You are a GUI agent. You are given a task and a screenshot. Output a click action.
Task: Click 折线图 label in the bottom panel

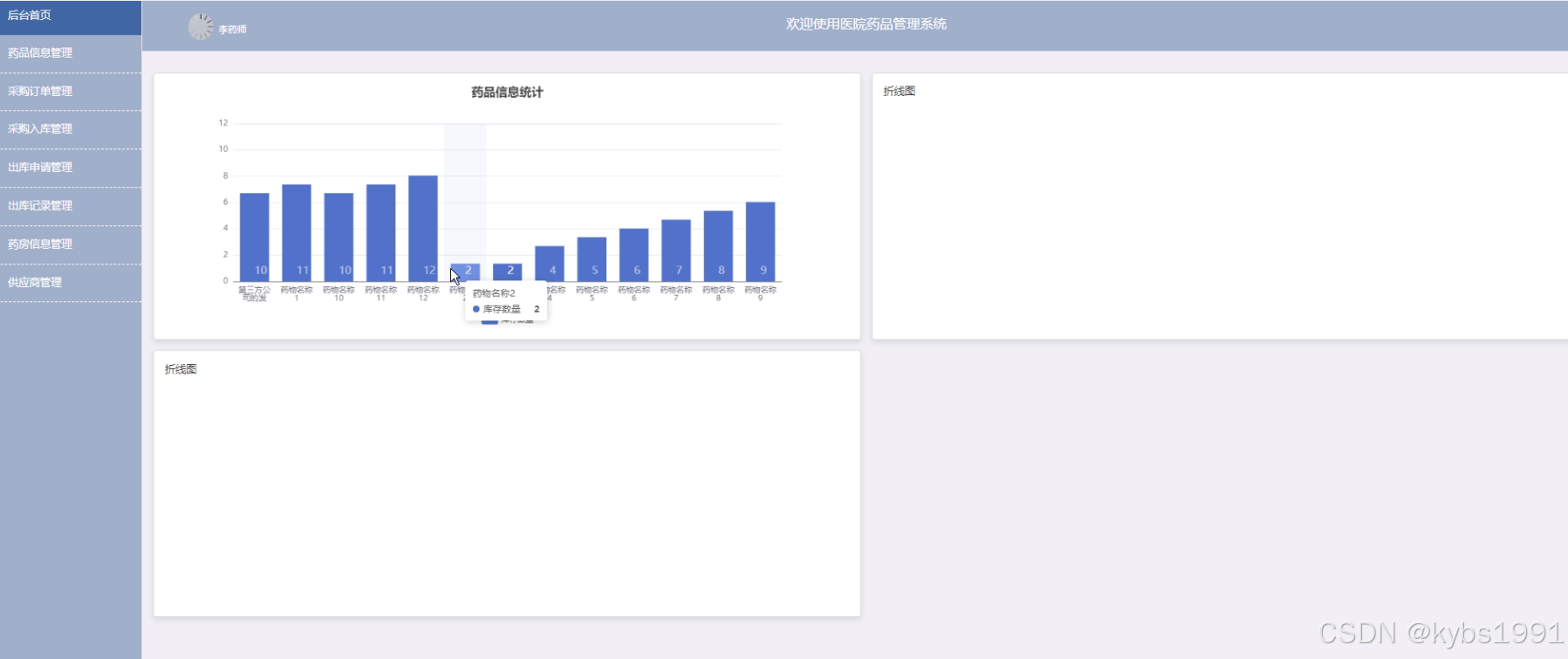coord(181,370)
